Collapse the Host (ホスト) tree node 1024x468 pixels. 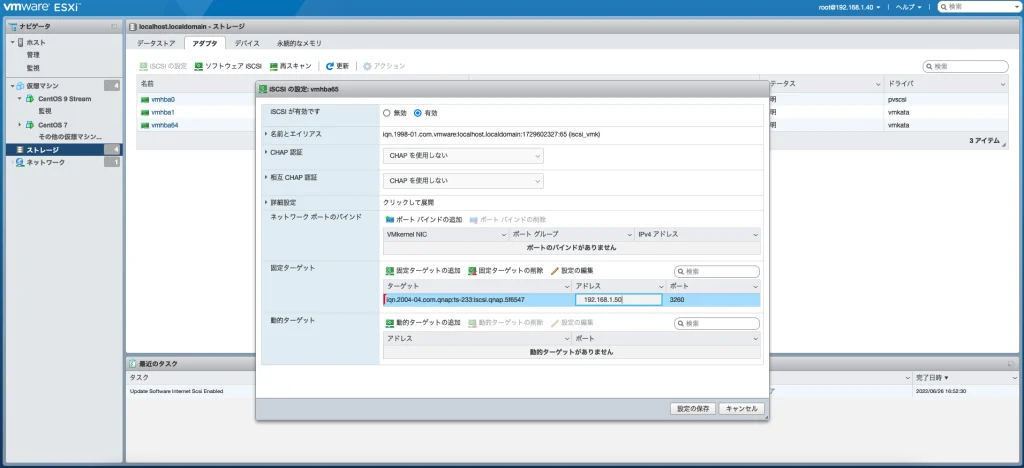(12, 42)
